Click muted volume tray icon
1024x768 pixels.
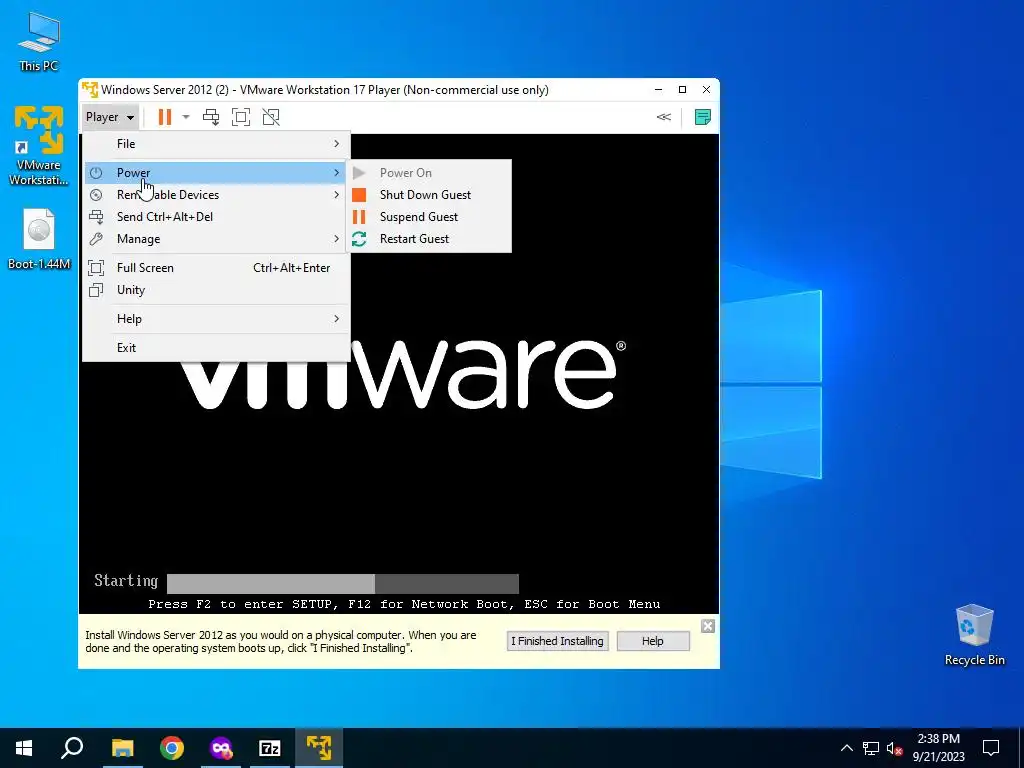pyautogui.click(x=894, y=748)
